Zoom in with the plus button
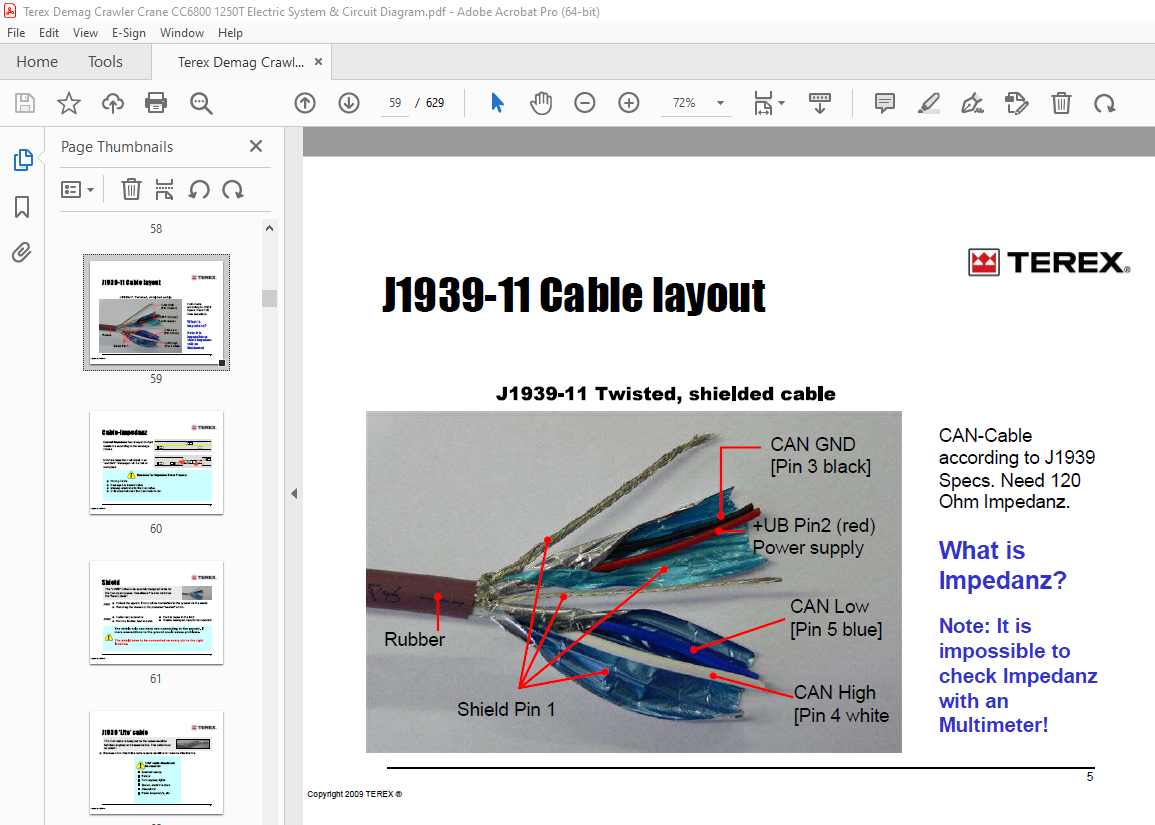Viewport: 1155px width, 825px height. (x=629, y=103)
